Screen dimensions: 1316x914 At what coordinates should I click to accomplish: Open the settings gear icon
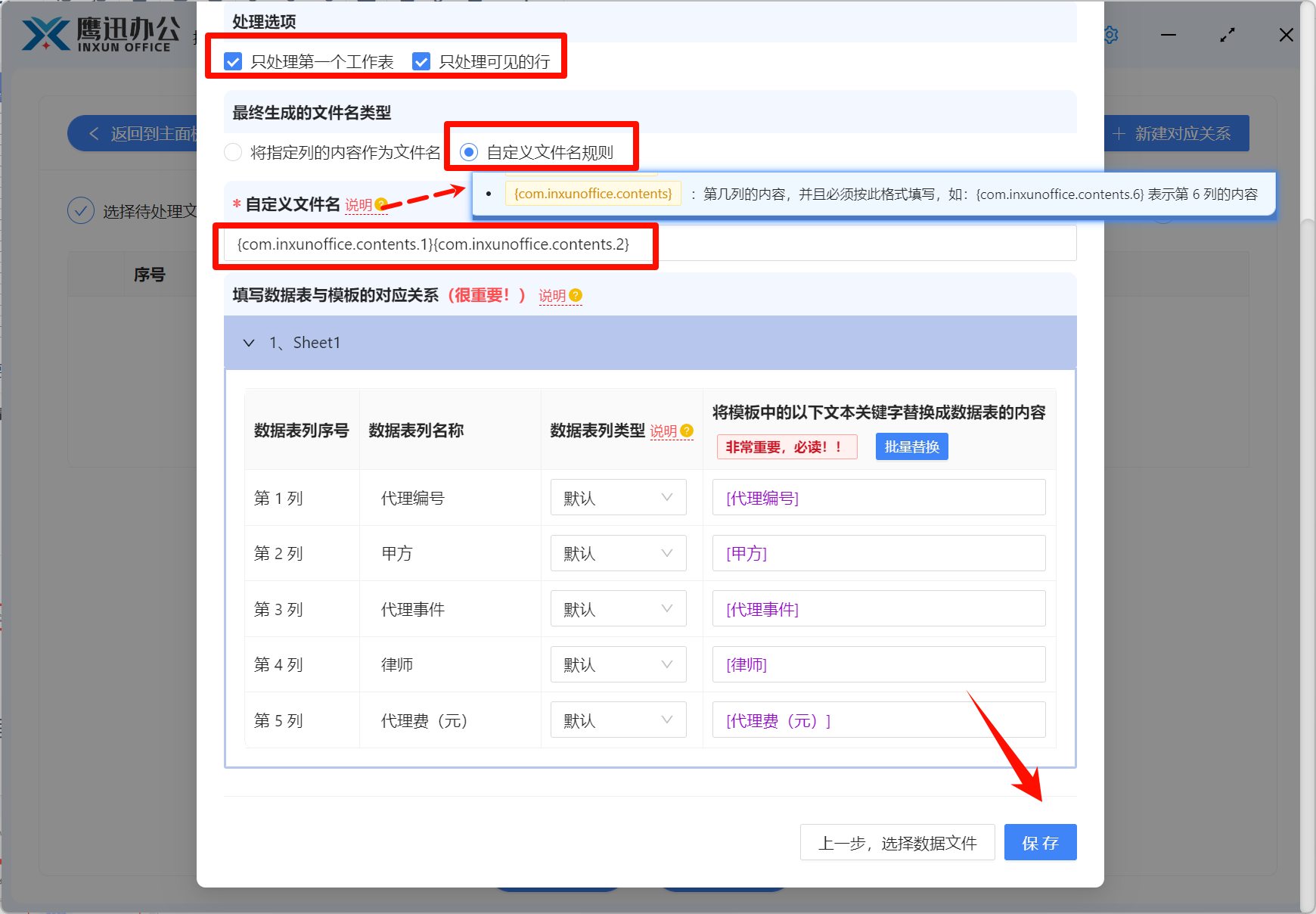tap(1110, 35)
